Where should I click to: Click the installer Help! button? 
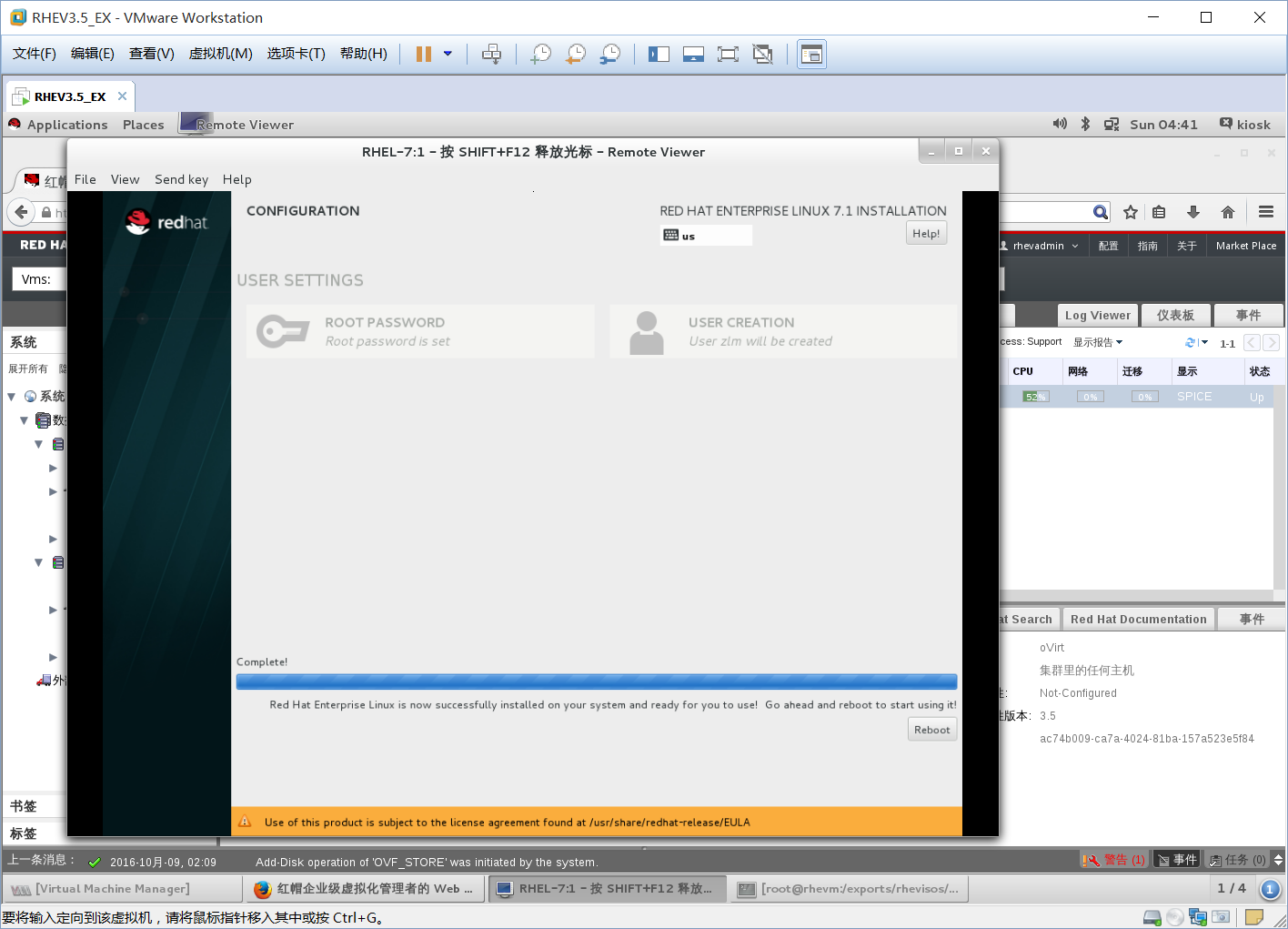tap(926, 234)
